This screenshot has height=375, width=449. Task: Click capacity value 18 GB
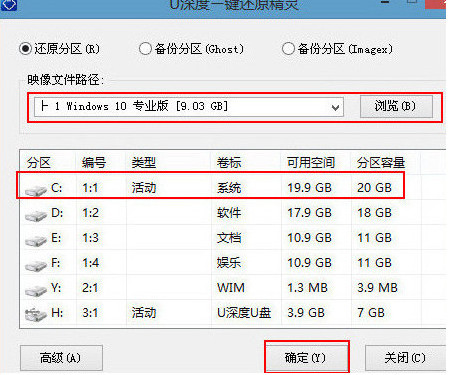tap(374, 213)
